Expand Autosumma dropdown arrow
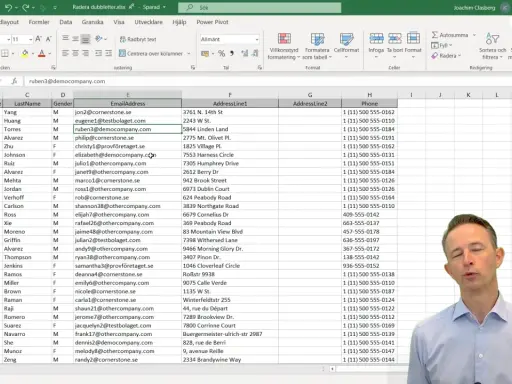The width and height of the screenshot is (512, 384). point(474,35)
